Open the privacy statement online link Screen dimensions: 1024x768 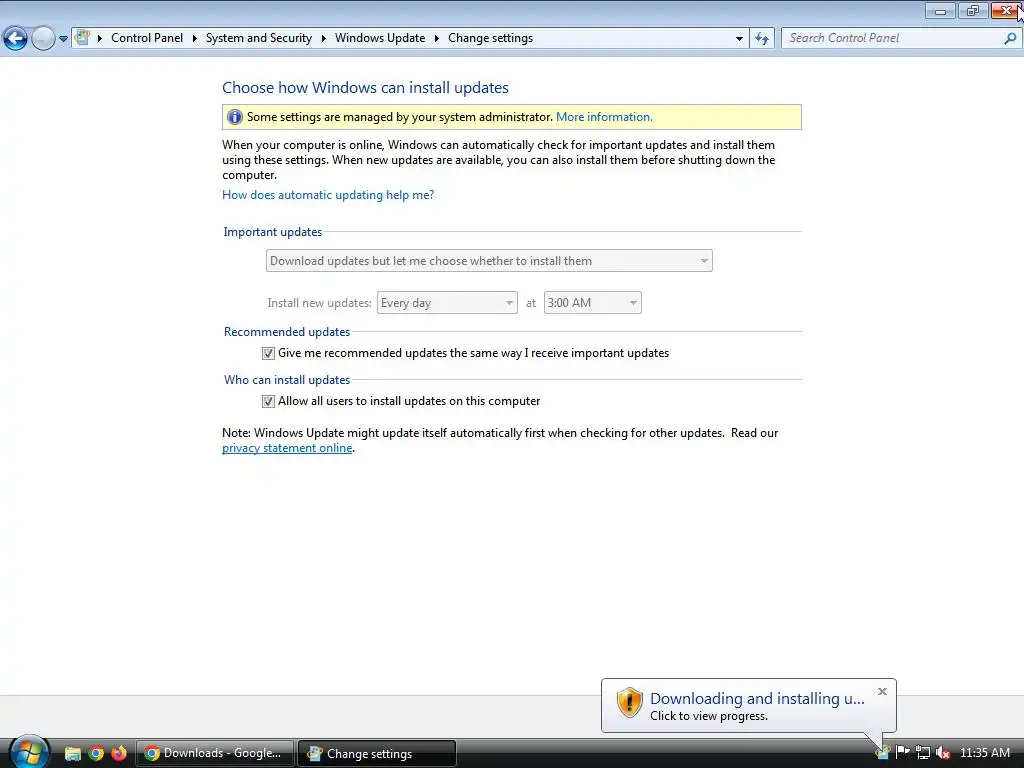(x=287, y=448)
